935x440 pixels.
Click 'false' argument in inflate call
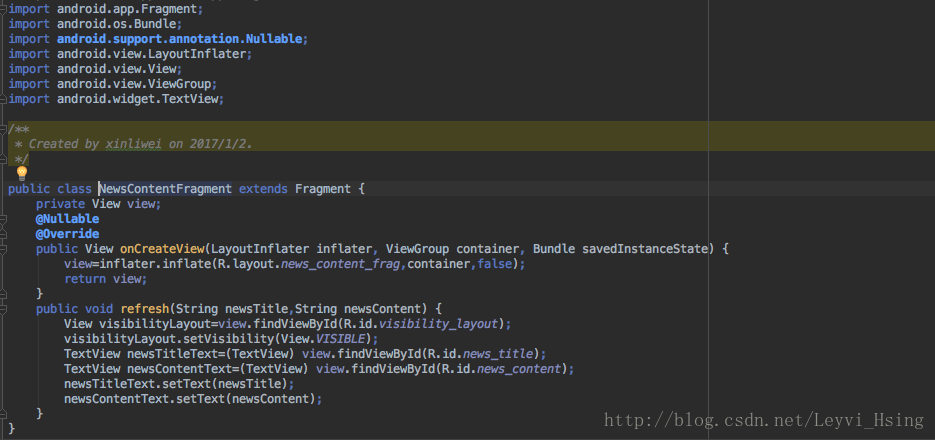[x=495, y=264]
